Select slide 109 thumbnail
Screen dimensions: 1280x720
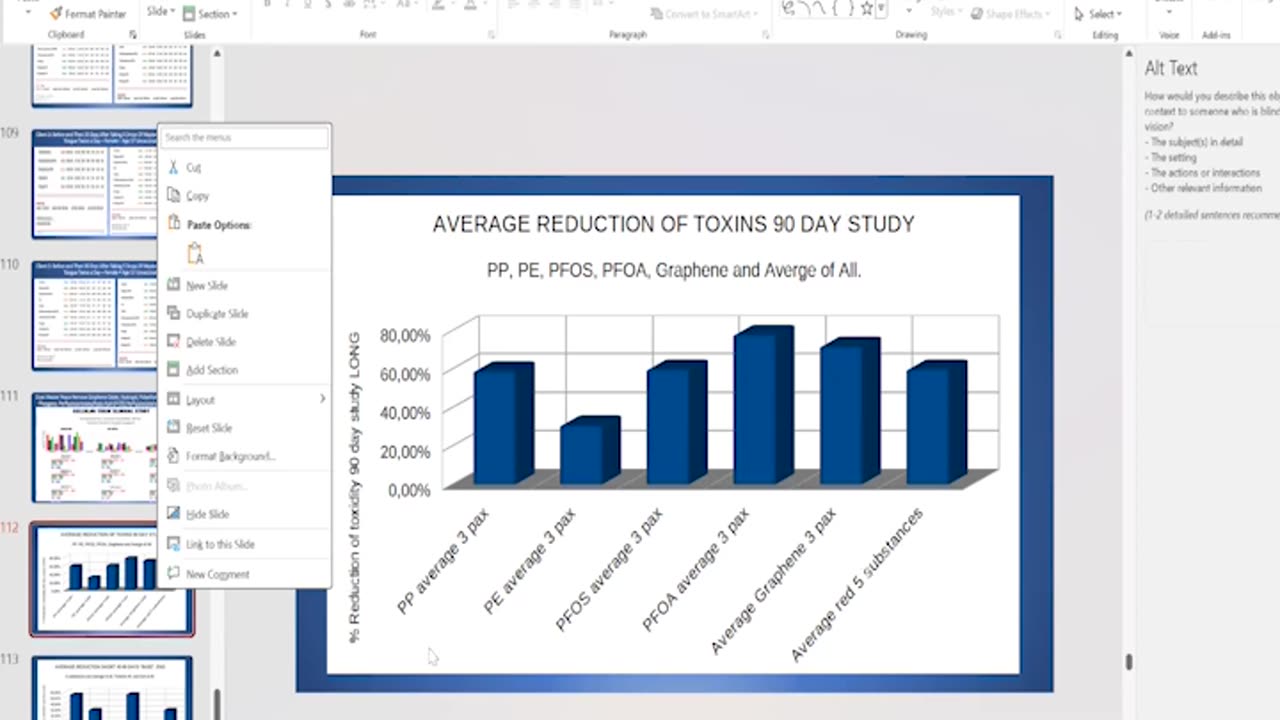94,182
